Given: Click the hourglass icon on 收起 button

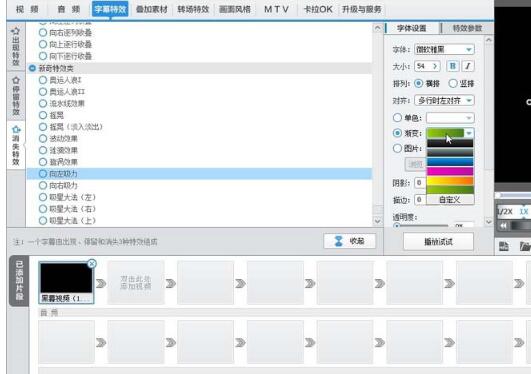Looking at the screenshot, I should (x=338, y=241).
